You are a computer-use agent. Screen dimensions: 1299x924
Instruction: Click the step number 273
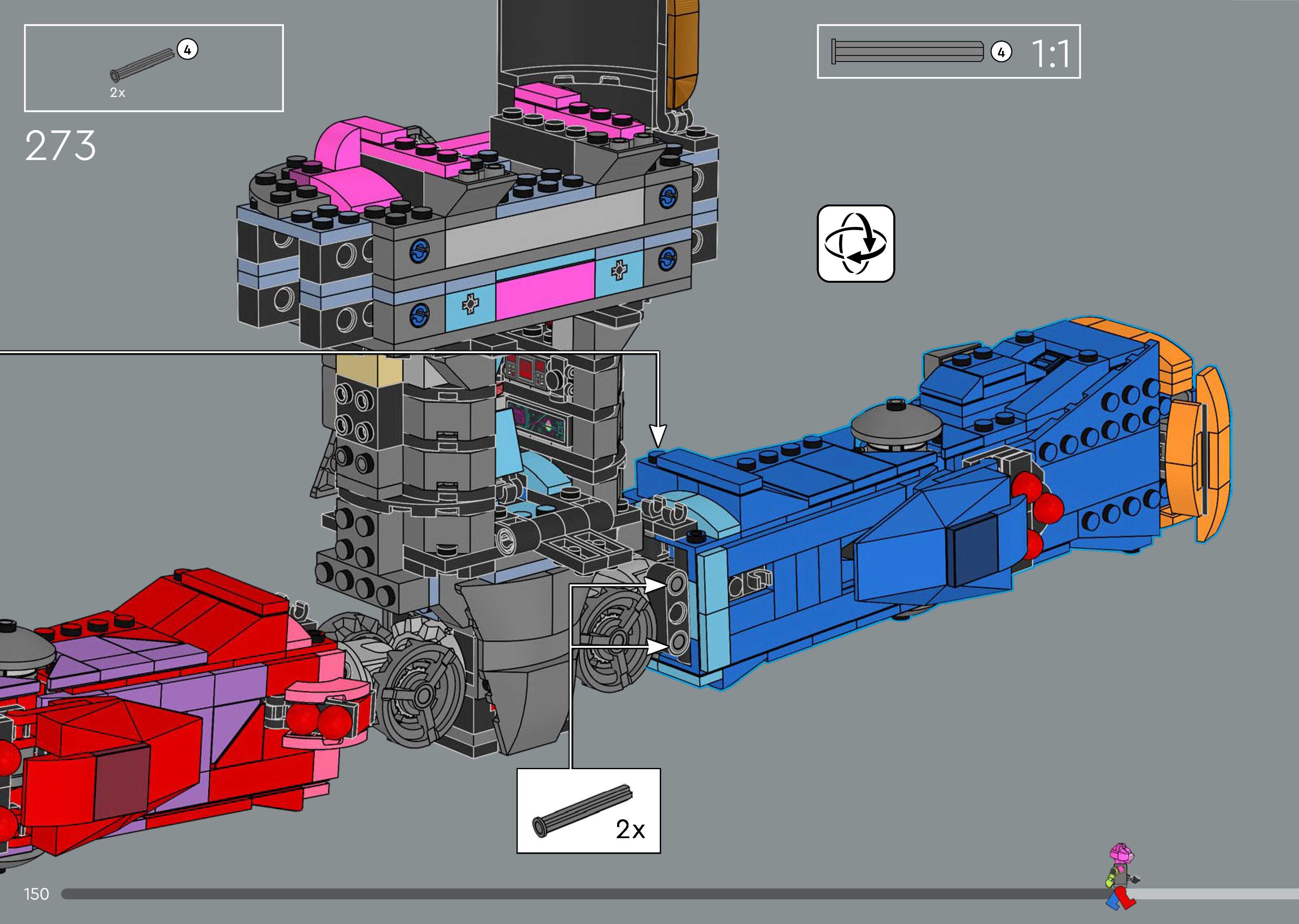tap(60, 146)
